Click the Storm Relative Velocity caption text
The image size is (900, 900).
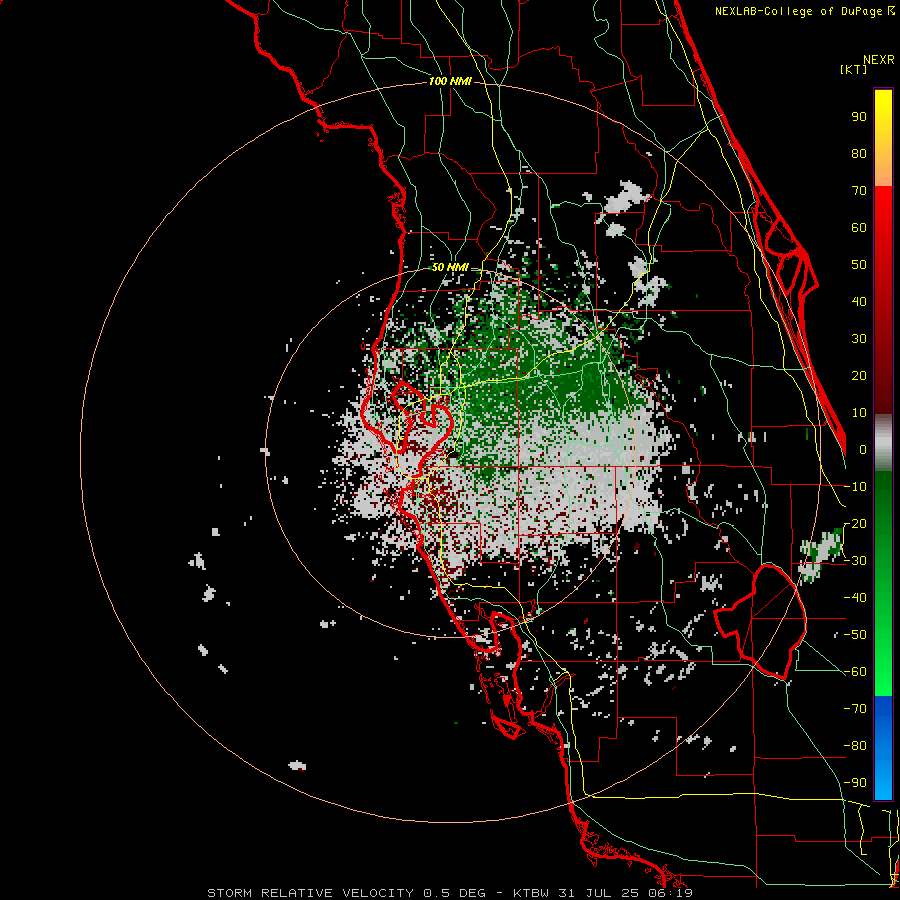[x=450, y=893]
